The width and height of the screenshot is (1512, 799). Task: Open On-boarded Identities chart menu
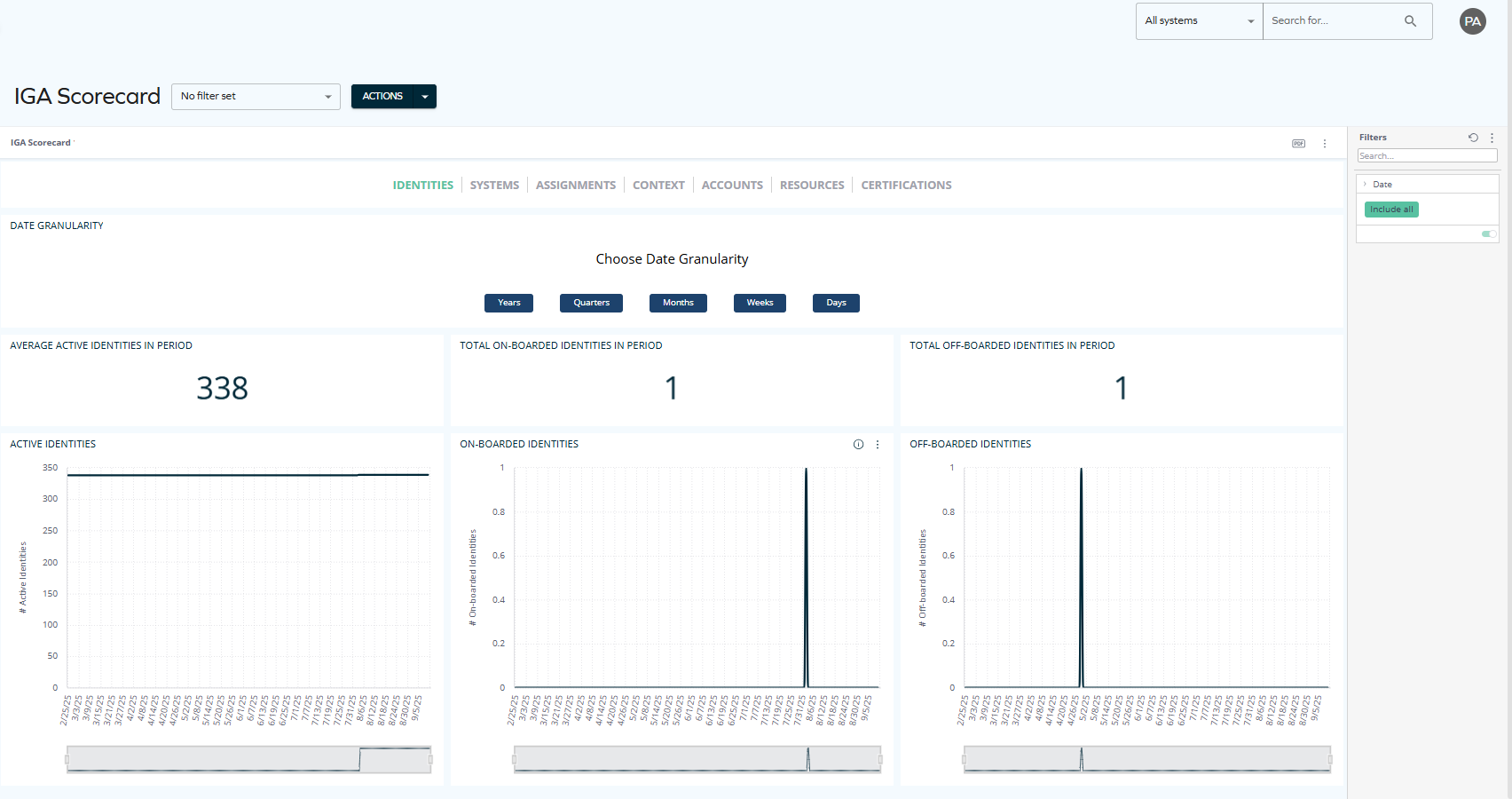(x=878, y=444)
